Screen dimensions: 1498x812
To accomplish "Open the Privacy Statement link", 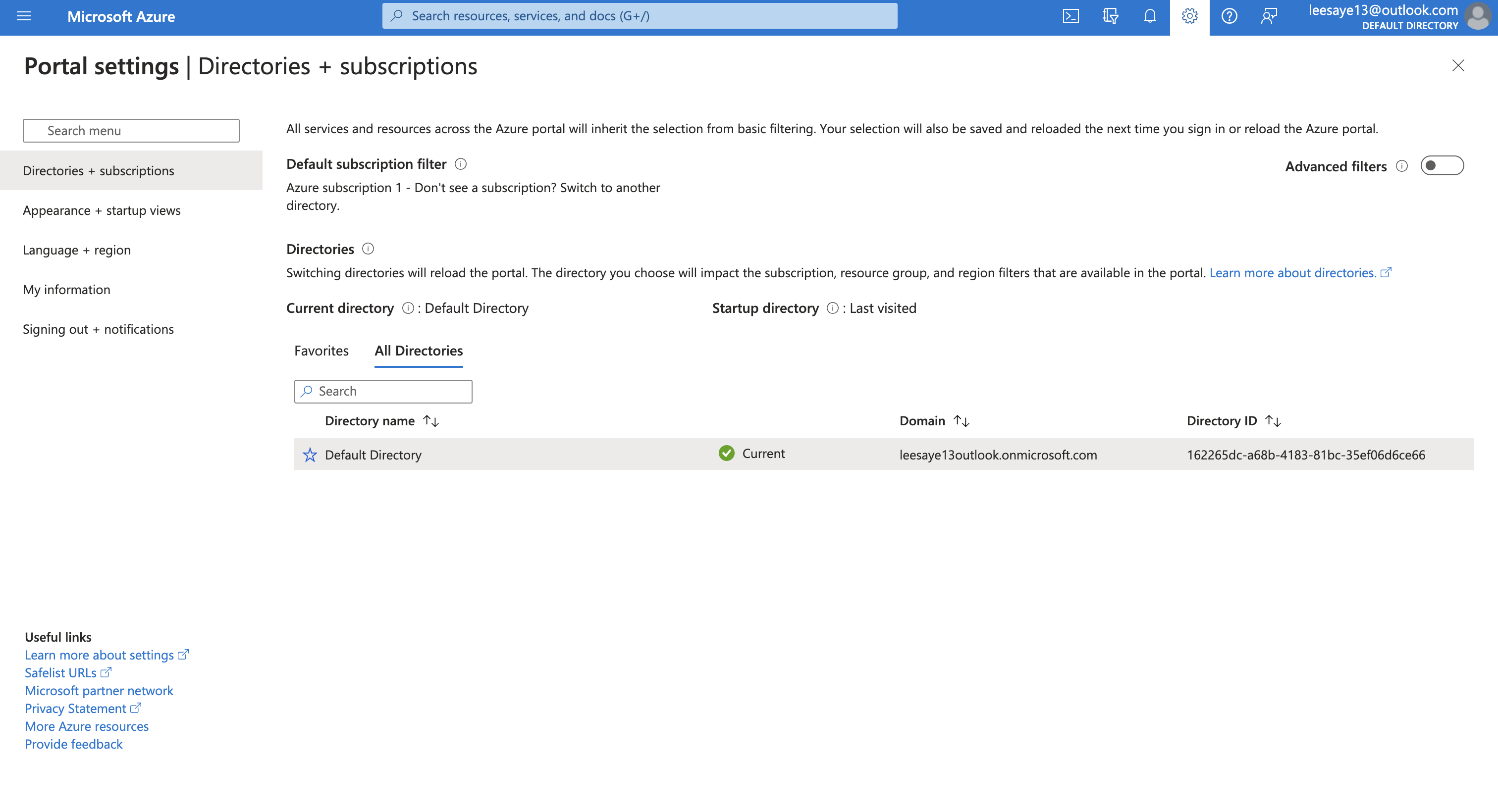I will [x=76, y=709].
